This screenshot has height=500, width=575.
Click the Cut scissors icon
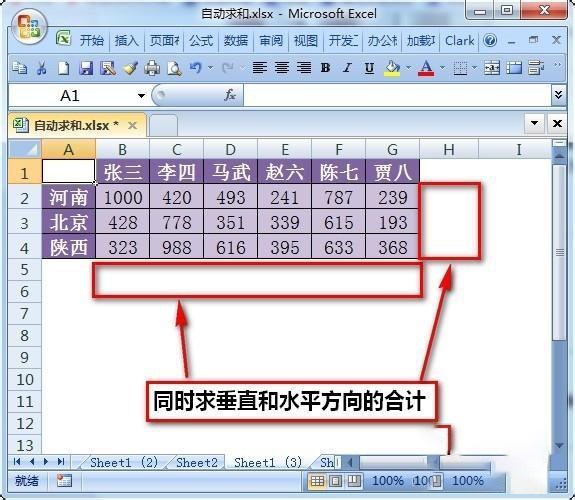41,68
